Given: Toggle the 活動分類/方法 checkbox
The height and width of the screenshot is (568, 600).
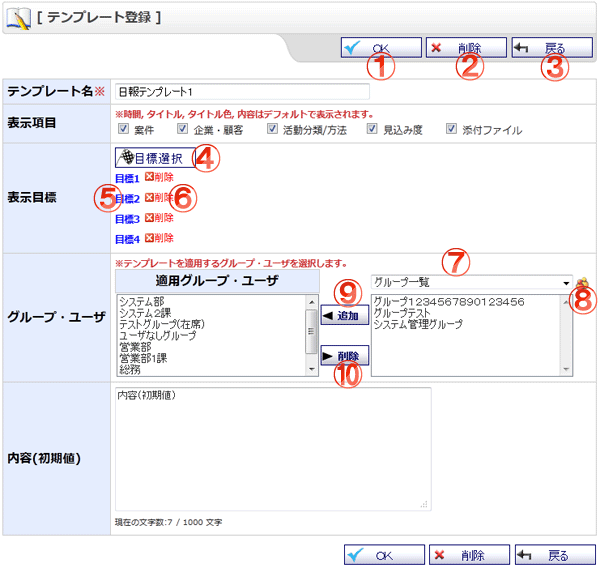Looking at the screenshot, I should point(272,129).
